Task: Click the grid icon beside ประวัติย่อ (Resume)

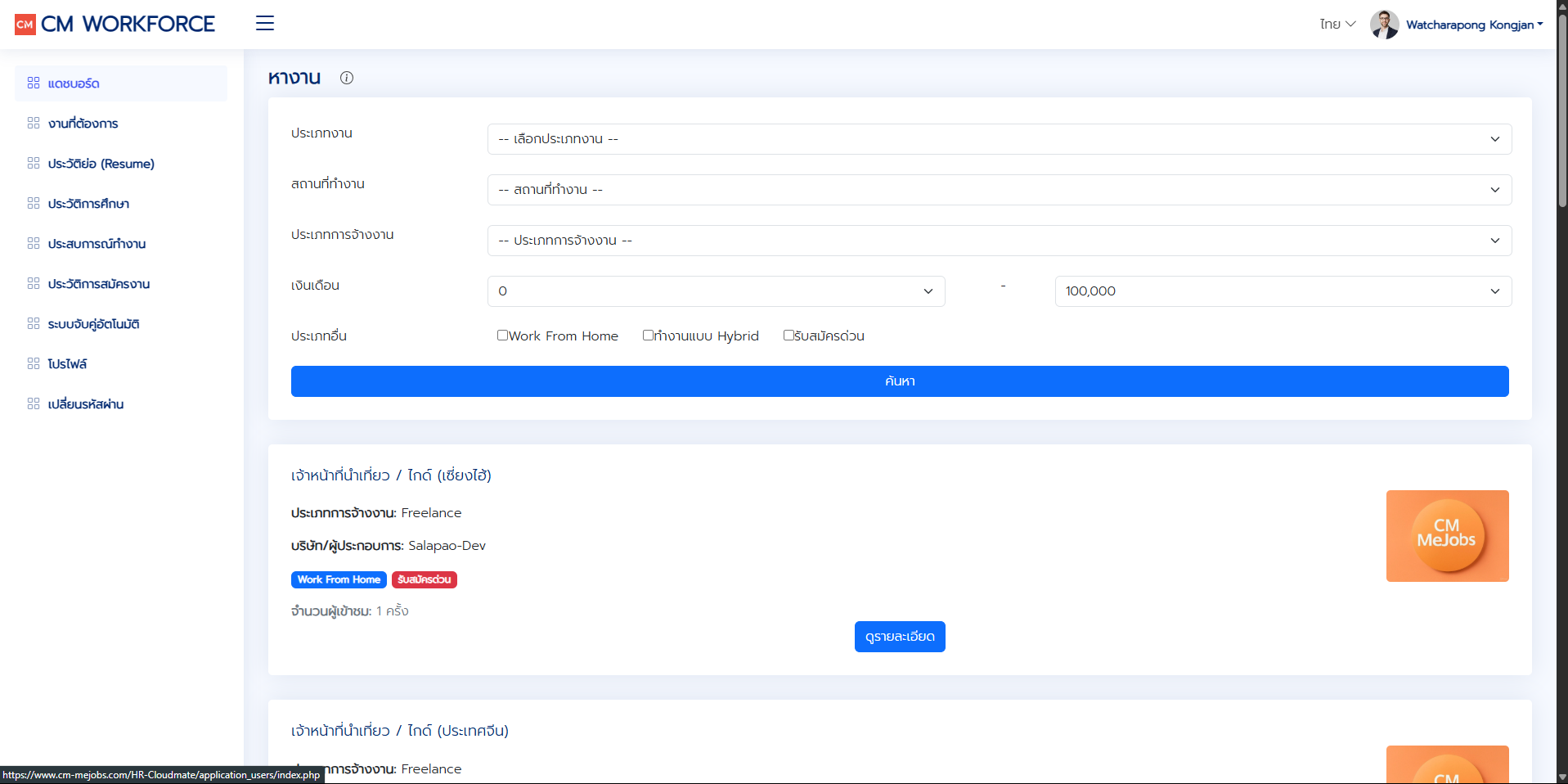Action: click(34, 163)
